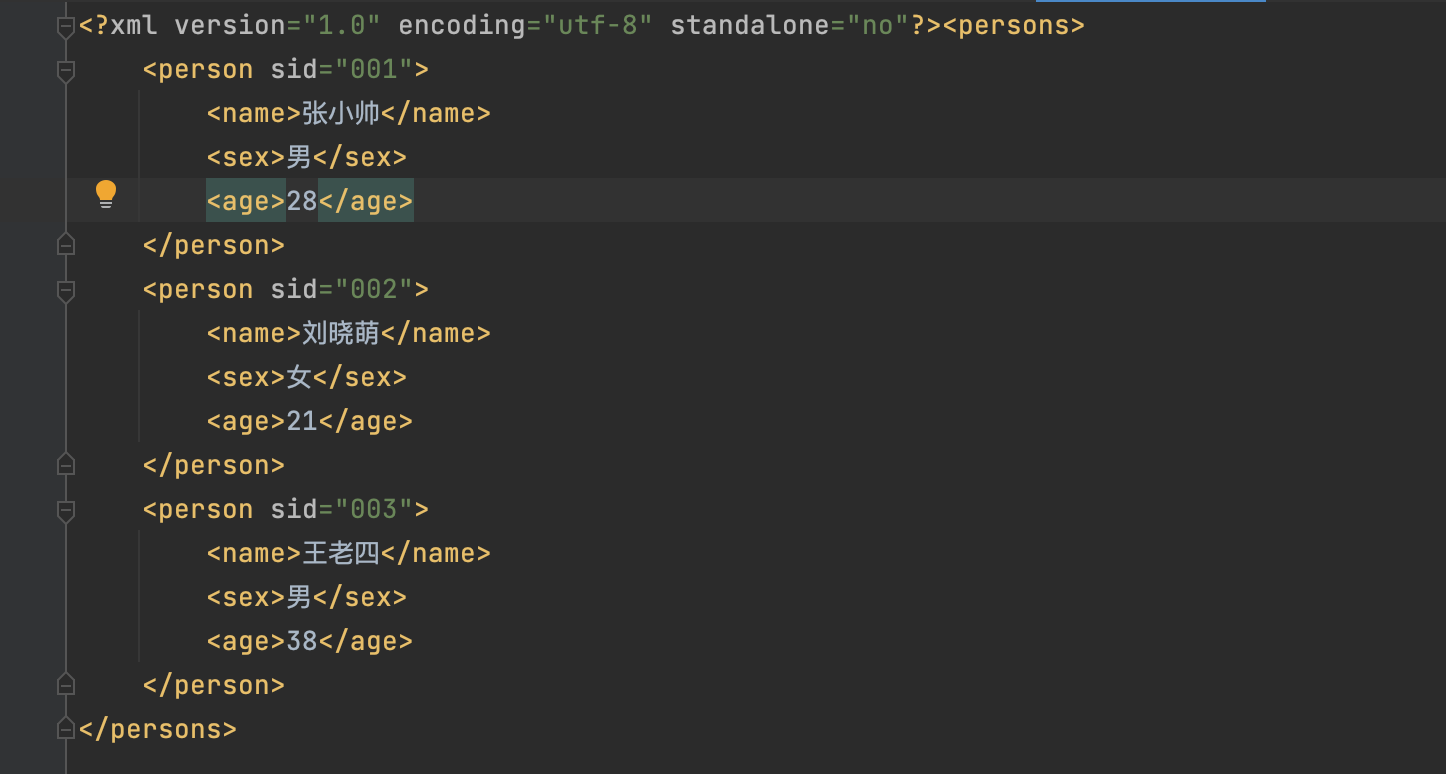Click fold end marker of second person

point(66,465)
